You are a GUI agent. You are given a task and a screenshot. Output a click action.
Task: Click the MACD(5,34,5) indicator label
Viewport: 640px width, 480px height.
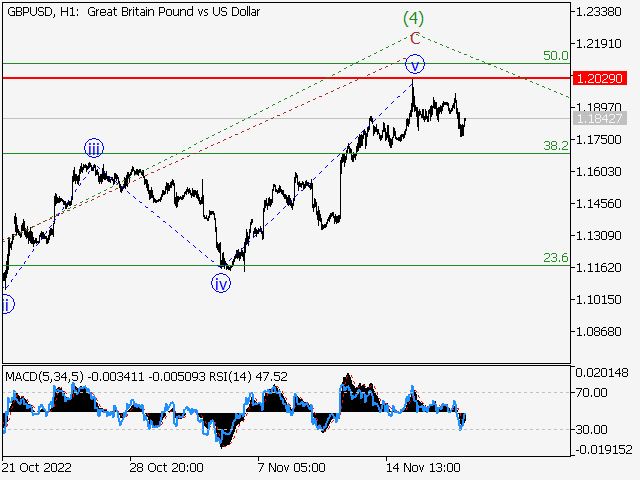coord(44,376)
